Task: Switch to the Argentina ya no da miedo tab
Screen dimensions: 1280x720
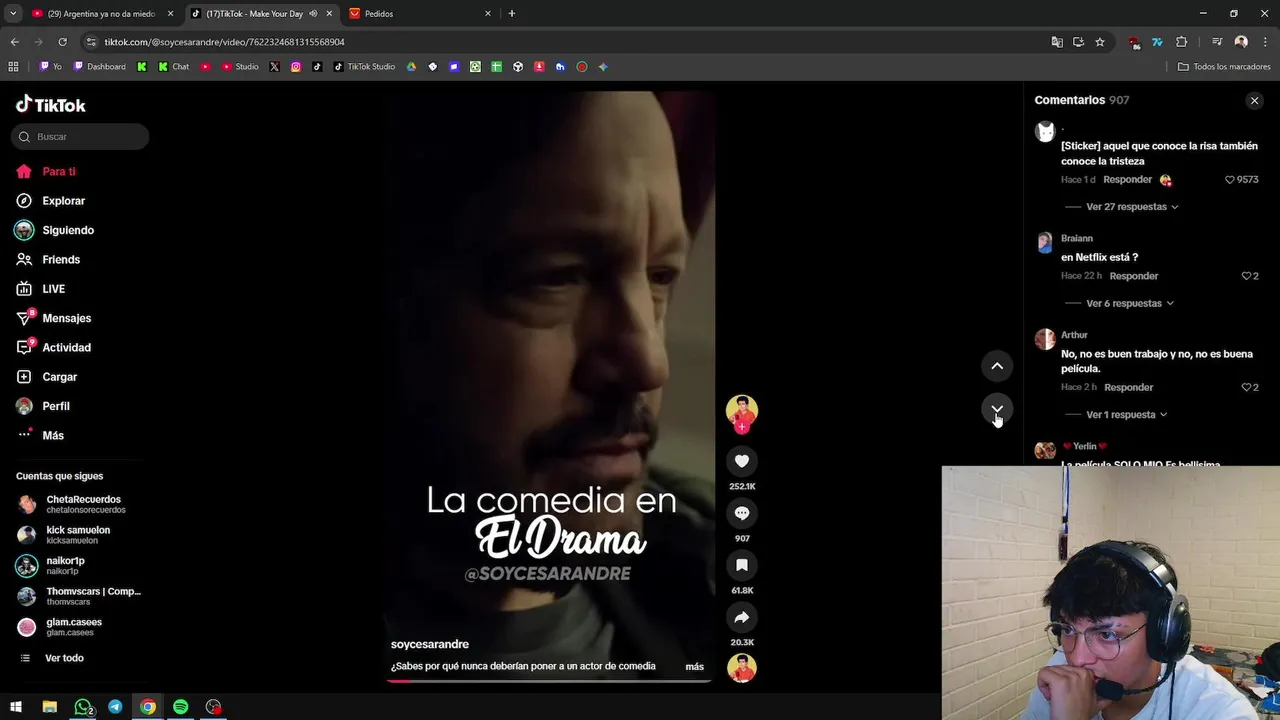Action: (101, 14)
